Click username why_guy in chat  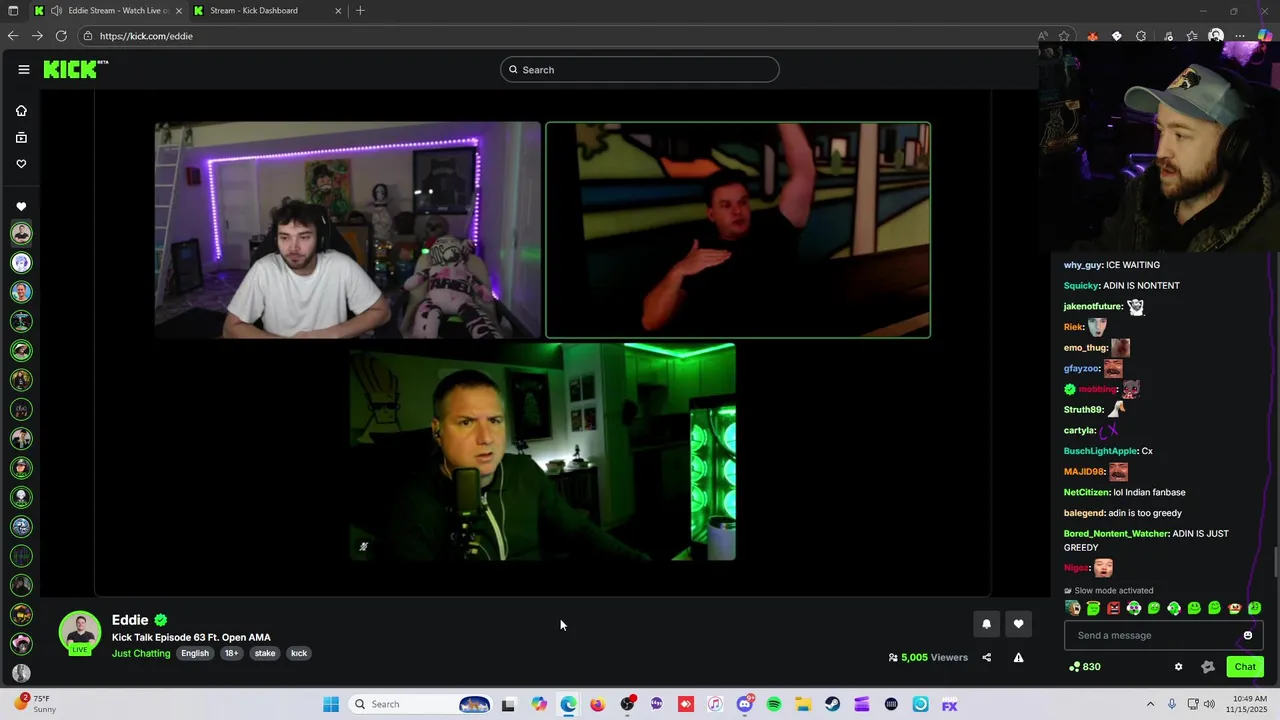pyautogui.click(x=1082, y=265)
